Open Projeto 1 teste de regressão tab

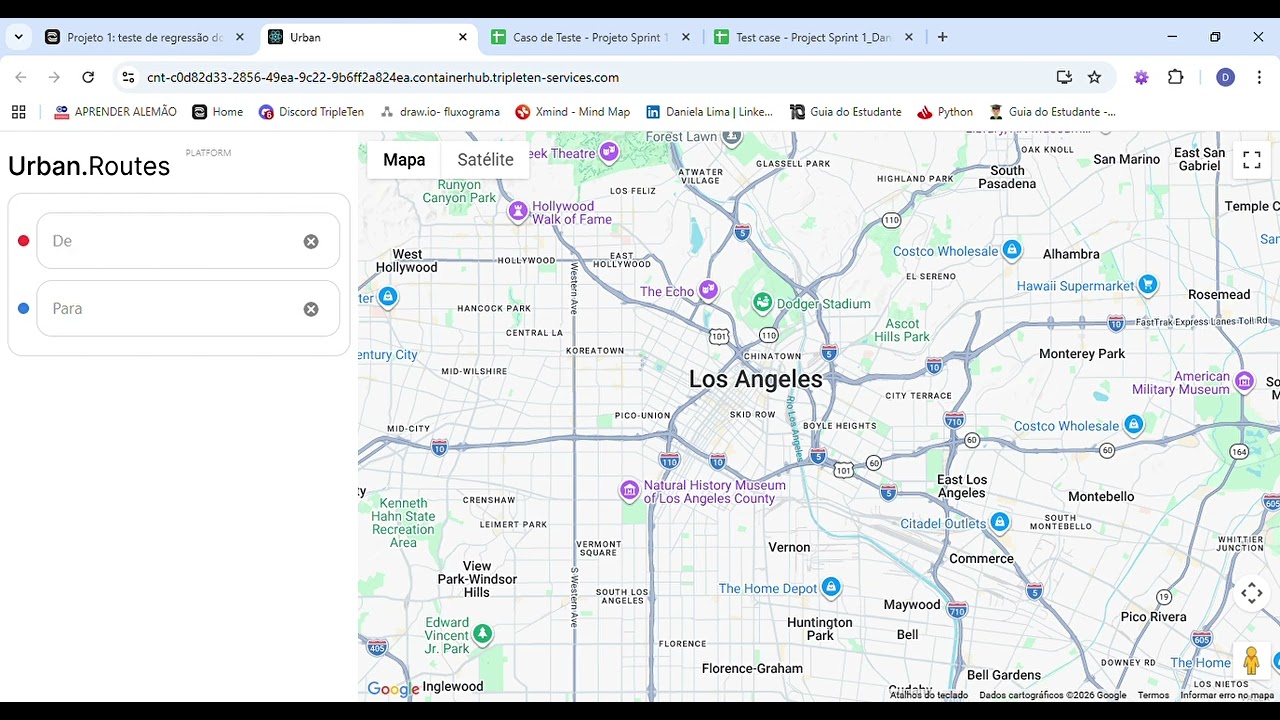[144, 37]
